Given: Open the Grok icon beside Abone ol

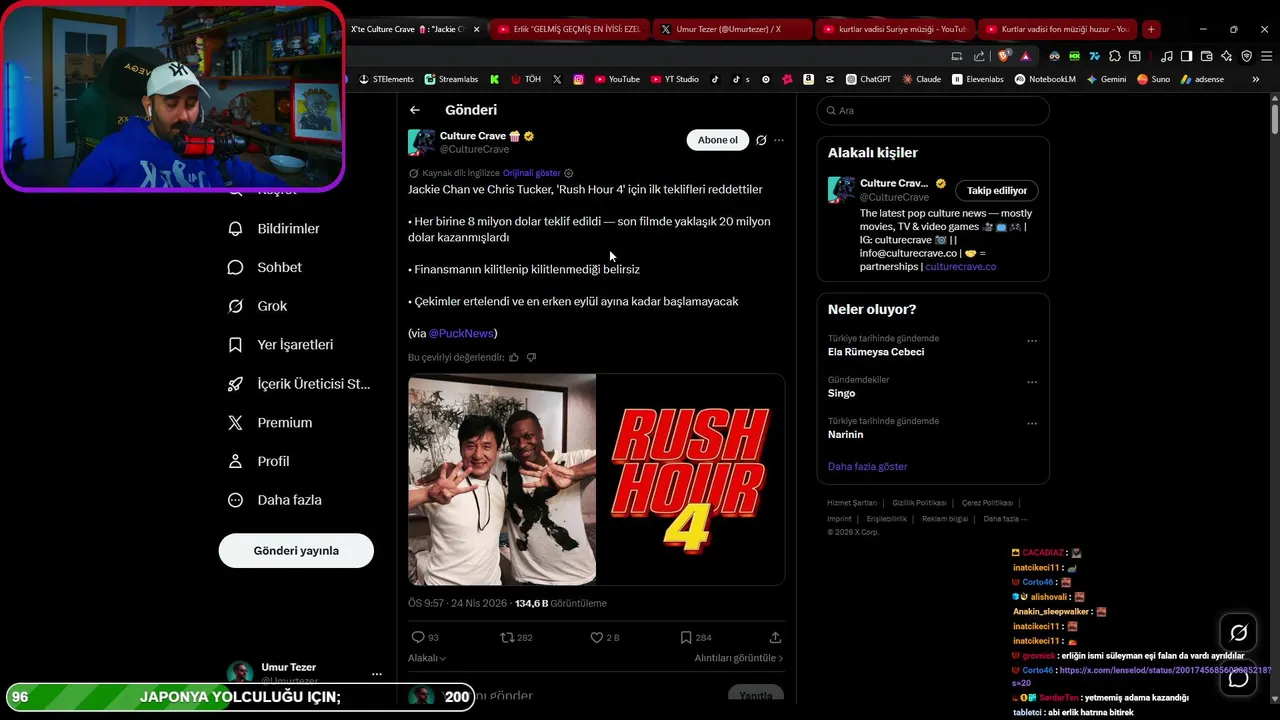Looking at the screenshot, I should 761,140.
